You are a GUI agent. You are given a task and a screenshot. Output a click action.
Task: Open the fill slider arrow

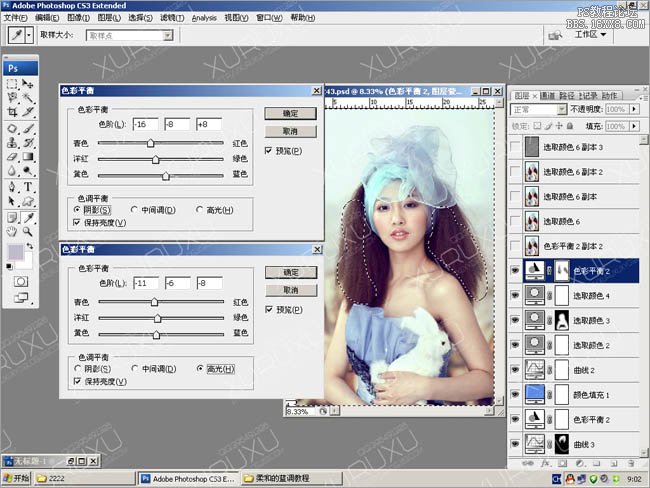coord(634,126)
